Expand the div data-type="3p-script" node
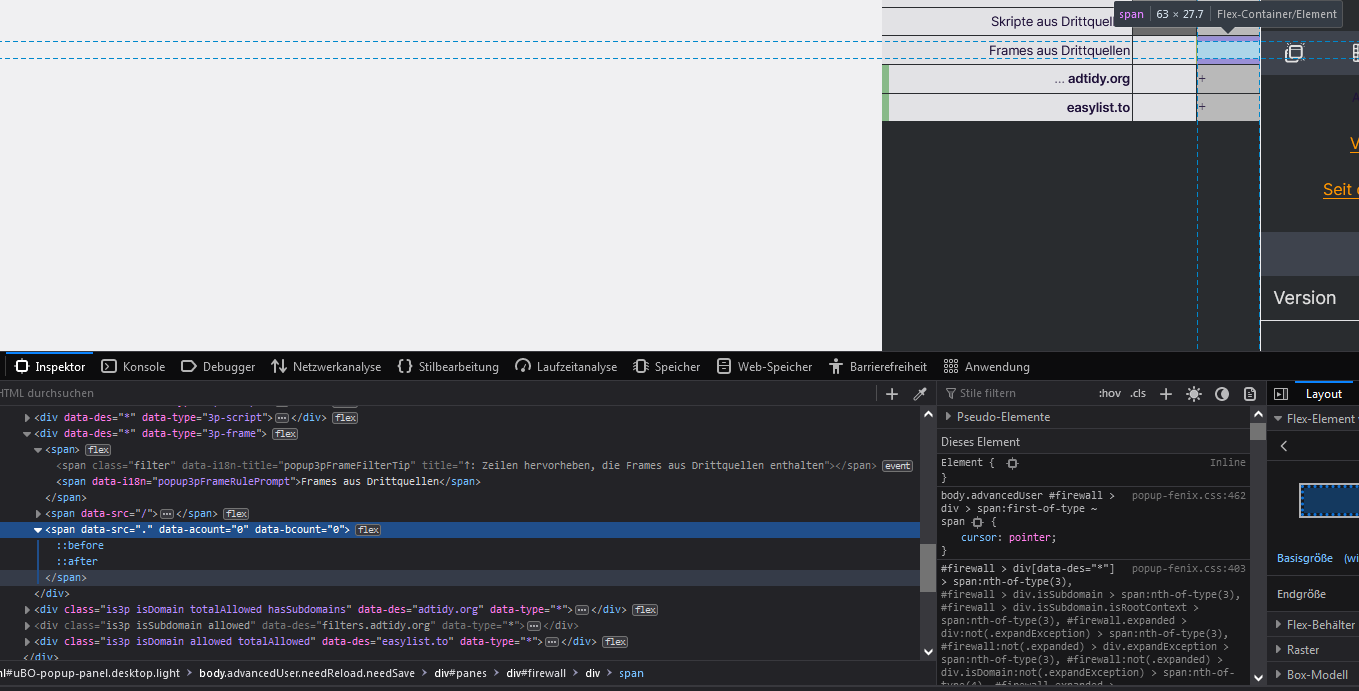Viewport: 1359px width, 691px height. (x=28, y=418)
